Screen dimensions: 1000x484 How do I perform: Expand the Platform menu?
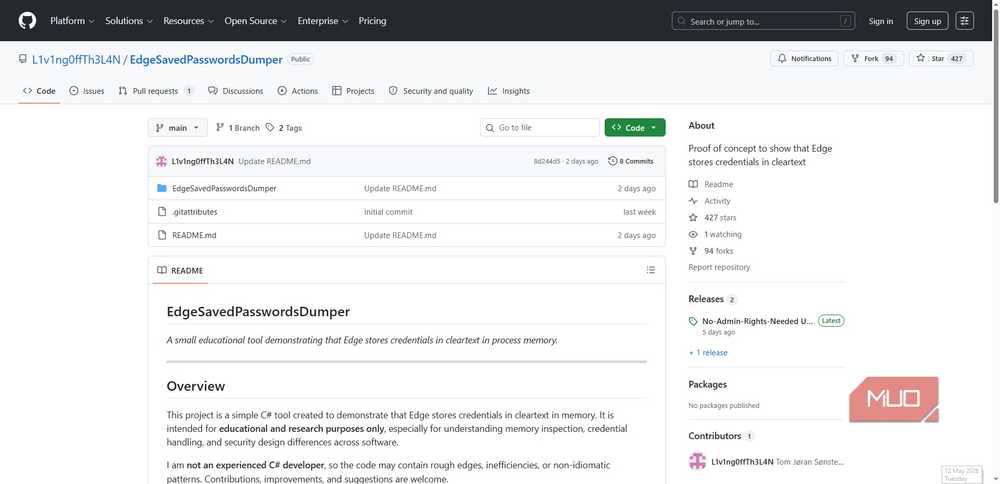(x=72, y=21)
